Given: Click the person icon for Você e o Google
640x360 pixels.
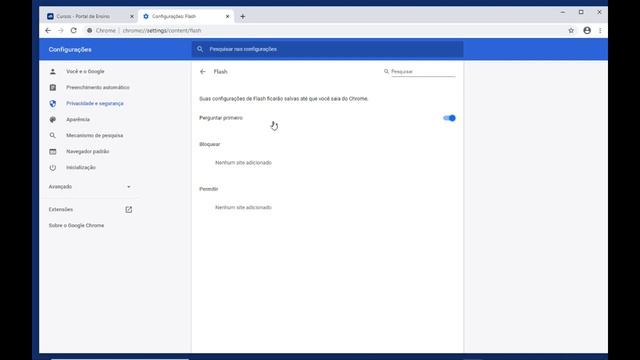Looking at the screenshot, I should pyautogui.click(x=53, y=71).
